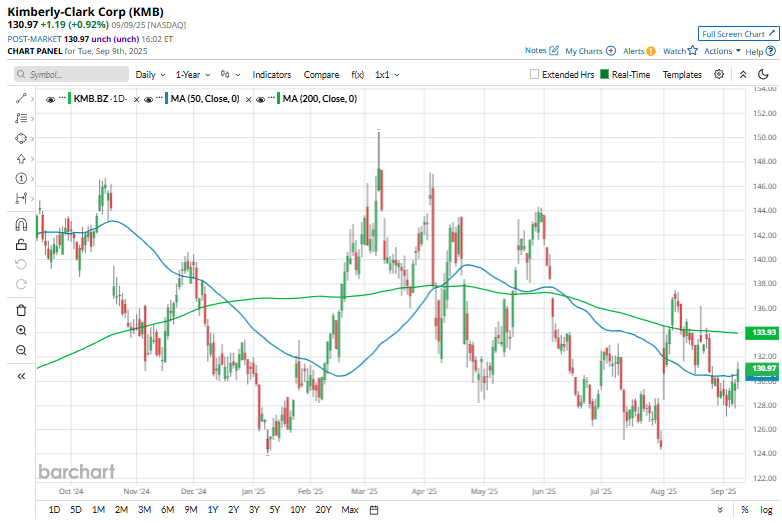Click the 133.93 price axis label
The width and height of the screenshot is (782, 523).
pos(762,332)
